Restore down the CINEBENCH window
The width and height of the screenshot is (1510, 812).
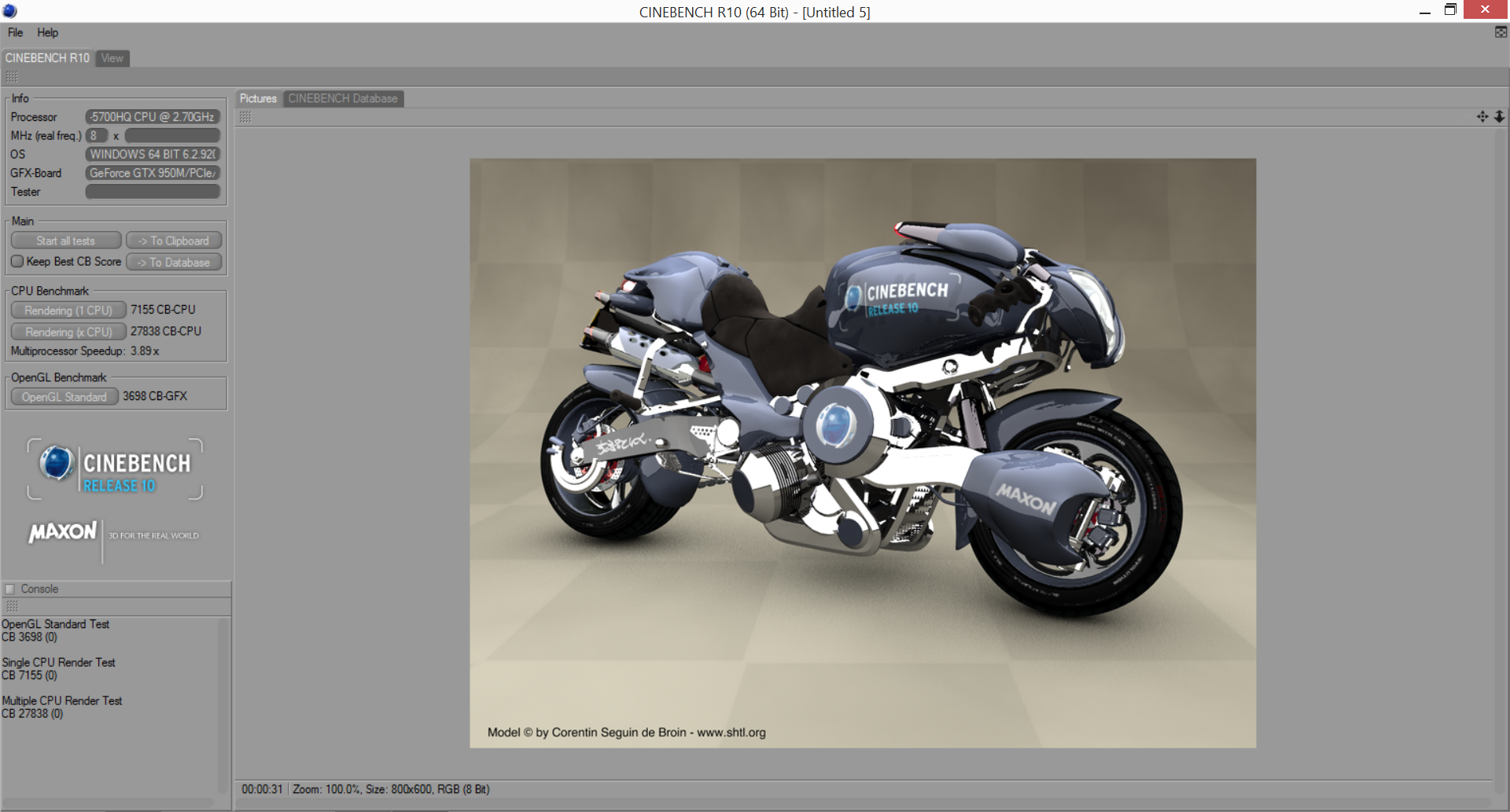click(1450, 10)
